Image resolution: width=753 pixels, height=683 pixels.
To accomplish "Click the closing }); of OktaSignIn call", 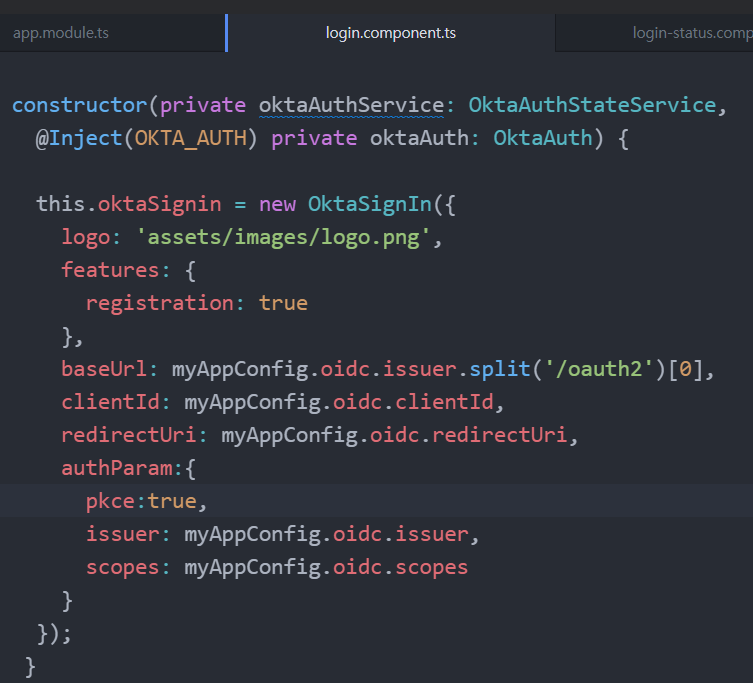I will click(x=54, y=634).
